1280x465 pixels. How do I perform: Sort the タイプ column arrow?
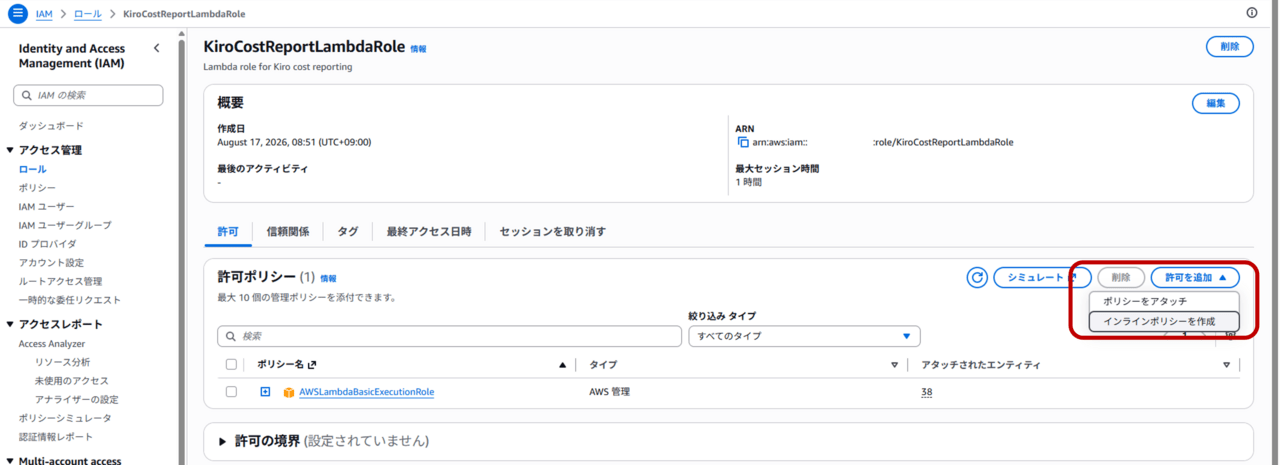pyautogui.click(x=895, y=365)
